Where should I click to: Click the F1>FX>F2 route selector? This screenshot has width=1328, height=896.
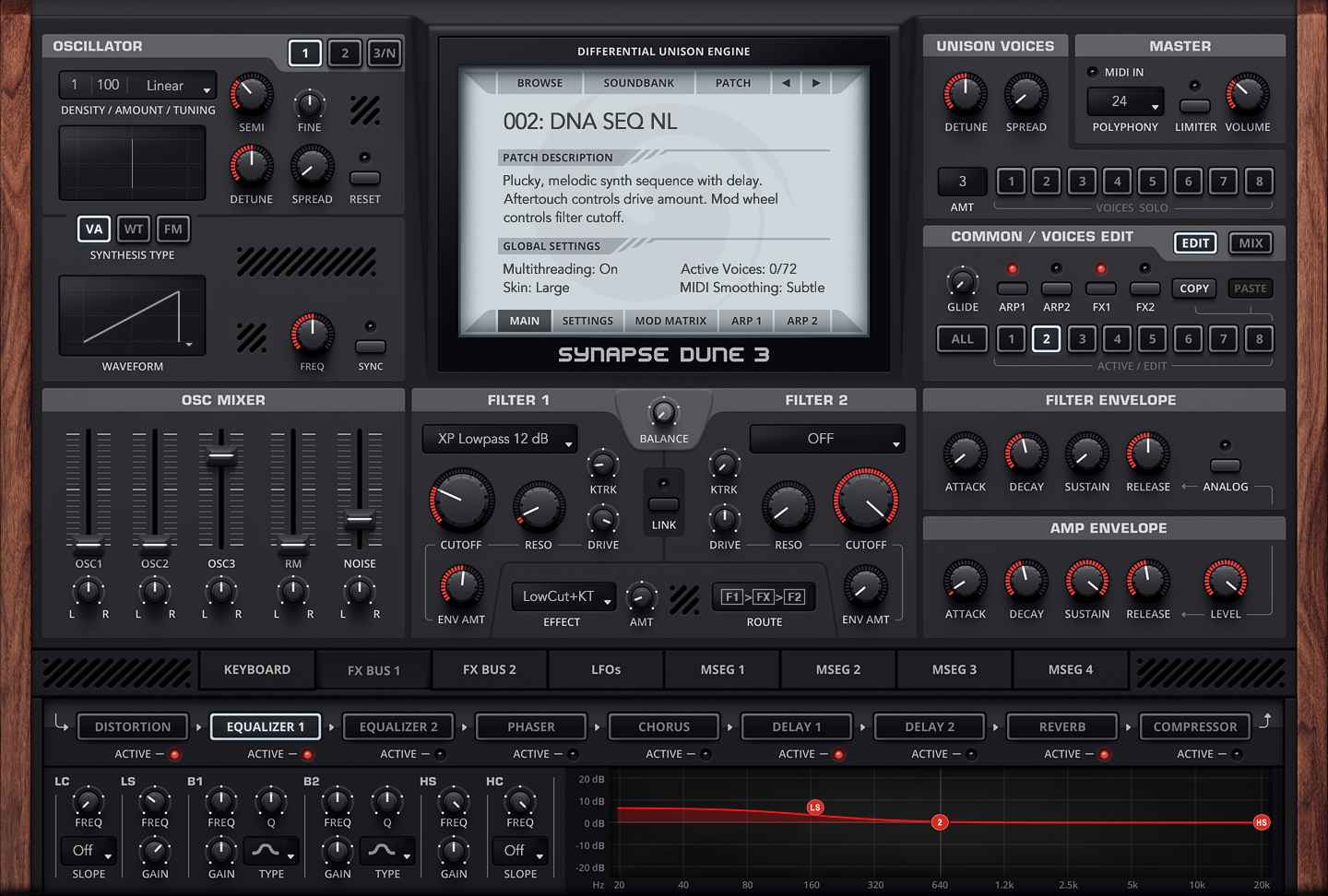click(x=763, y=596)
